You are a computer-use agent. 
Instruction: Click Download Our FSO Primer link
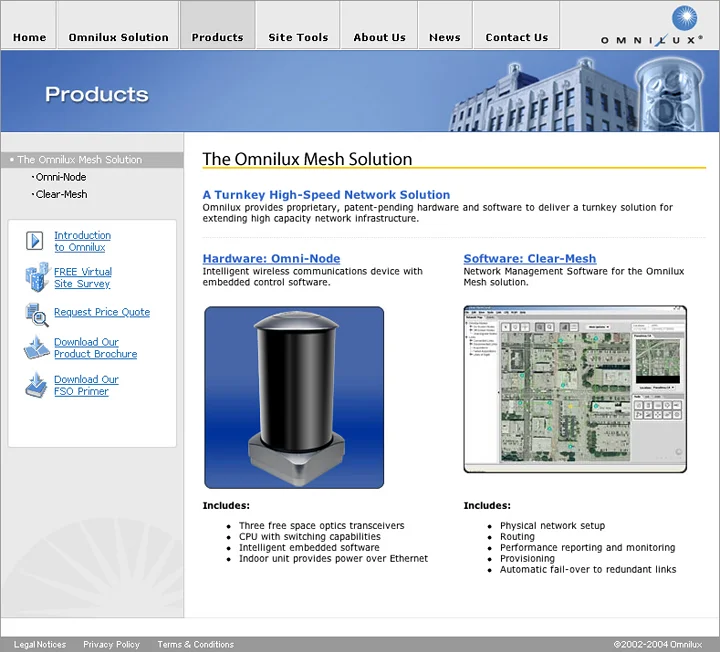pos(86,385)
